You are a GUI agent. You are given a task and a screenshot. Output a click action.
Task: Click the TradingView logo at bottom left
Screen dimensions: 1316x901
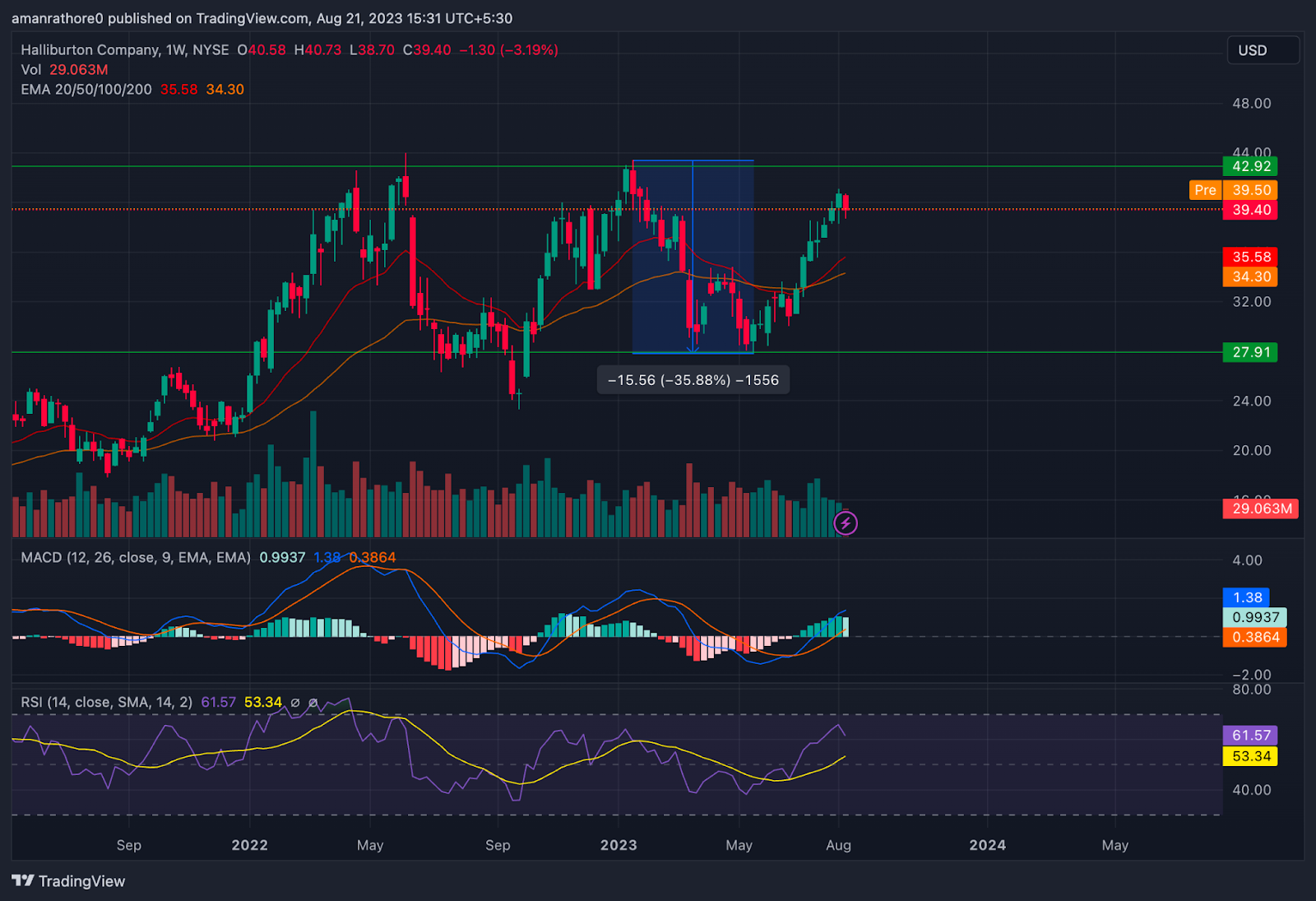tap(68, 880)
